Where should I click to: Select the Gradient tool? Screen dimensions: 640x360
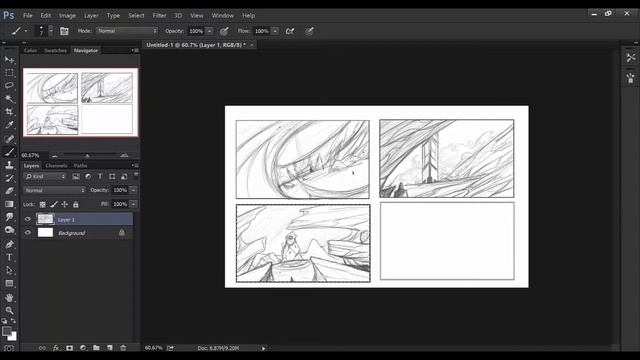[x=9, y=204]
